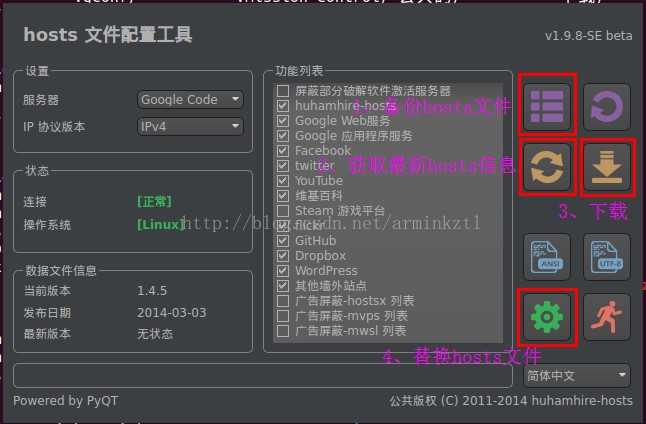Viewport: 646px width, 424px height.
Task: Click the orange refresh check-update icon
Action: coord(547,167)
